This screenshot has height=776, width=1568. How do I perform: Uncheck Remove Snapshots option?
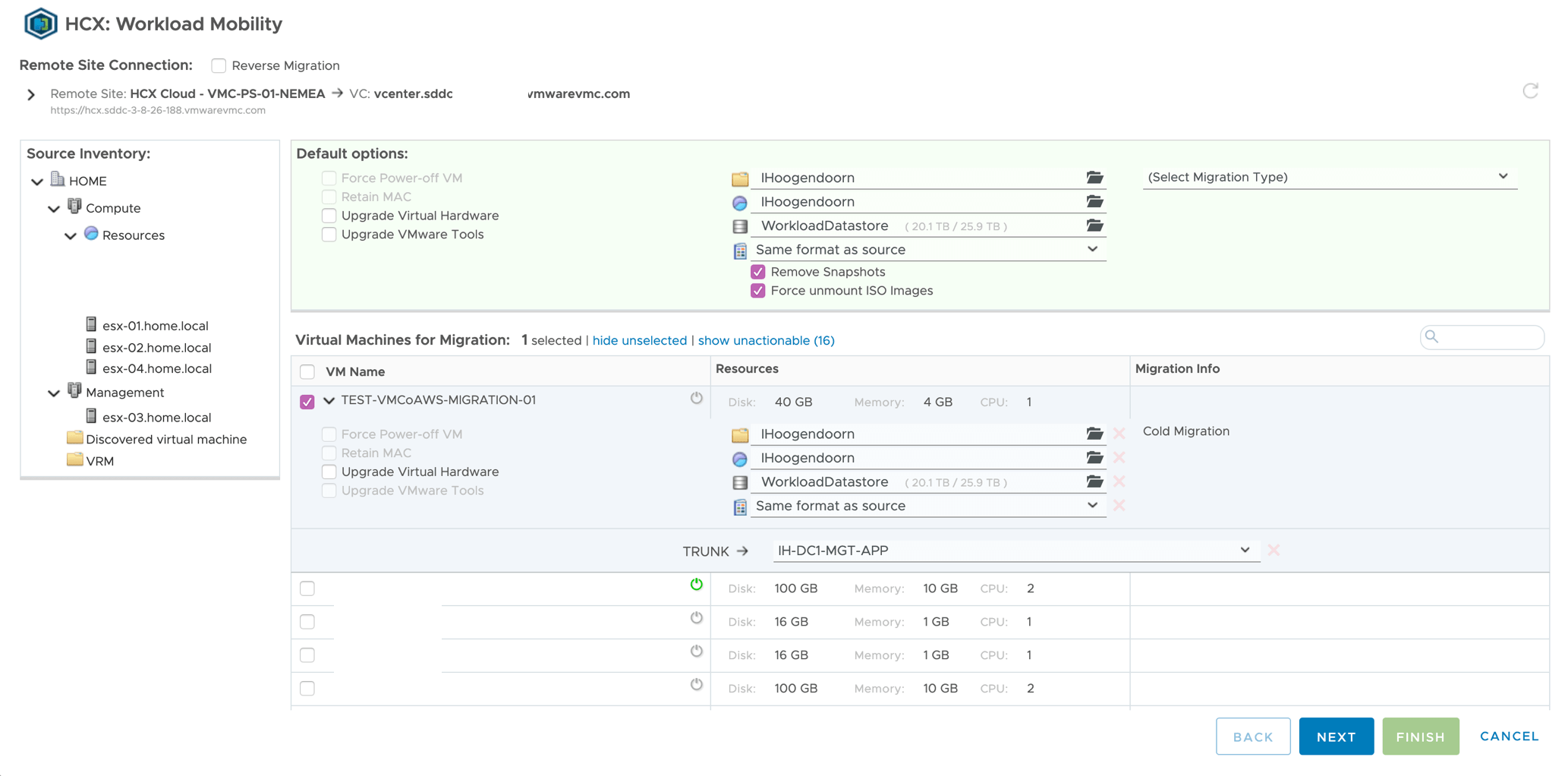pos(757,272)
